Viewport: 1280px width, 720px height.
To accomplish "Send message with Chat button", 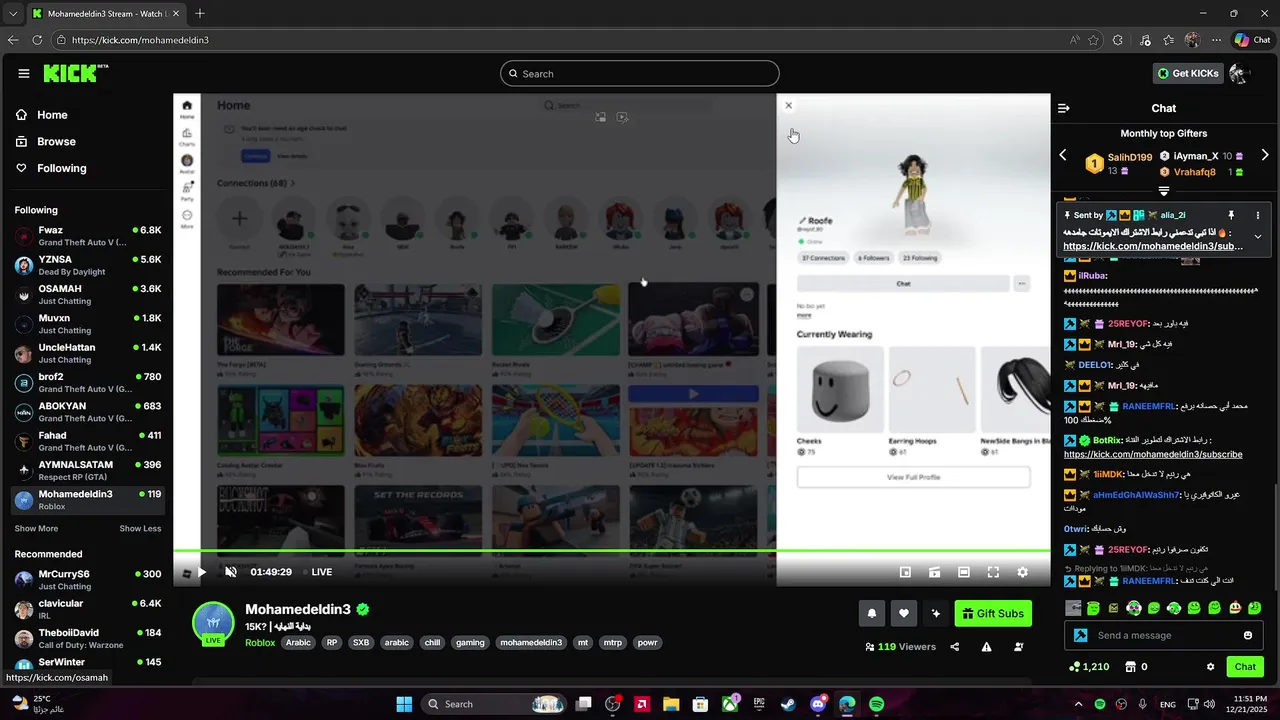I will (1245, 667).
